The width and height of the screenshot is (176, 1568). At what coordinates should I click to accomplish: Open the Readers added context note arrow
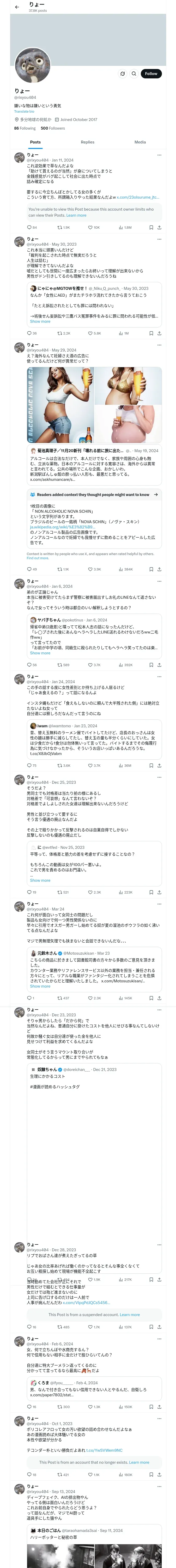pyautogui.click(x=156, y=495)
